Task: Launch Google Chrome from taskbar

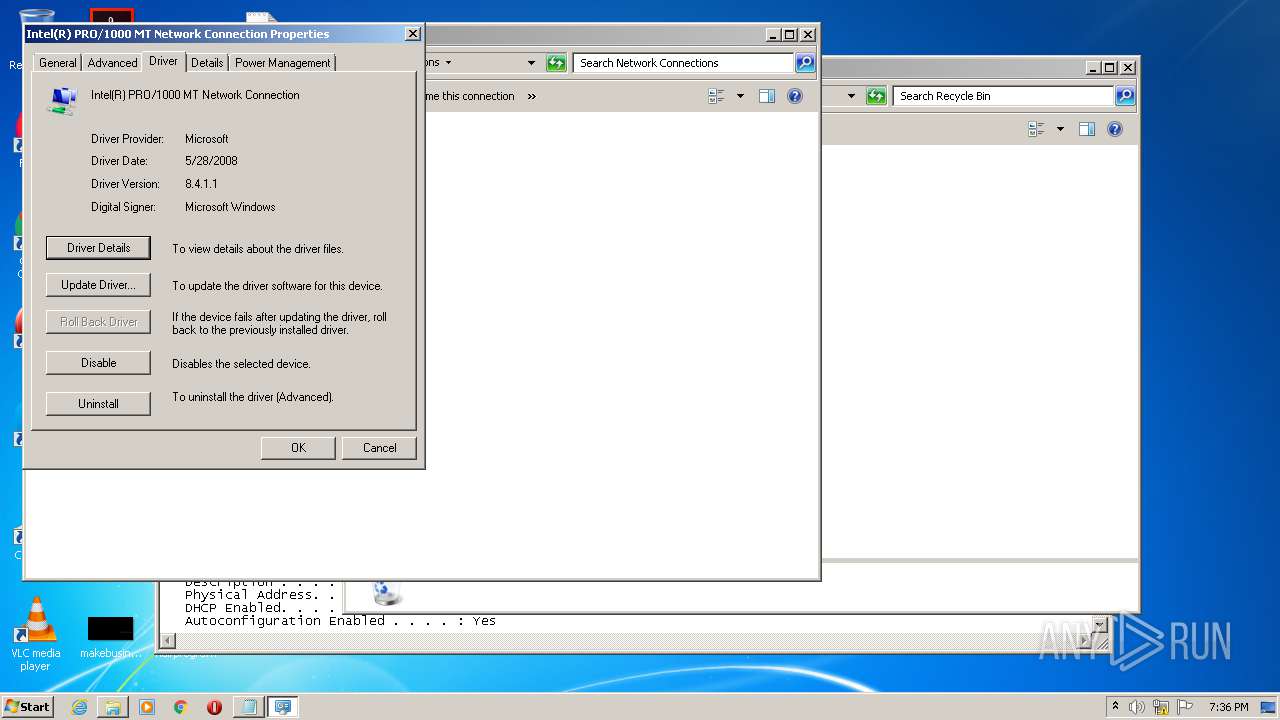Action: click(x=181, y=707)
